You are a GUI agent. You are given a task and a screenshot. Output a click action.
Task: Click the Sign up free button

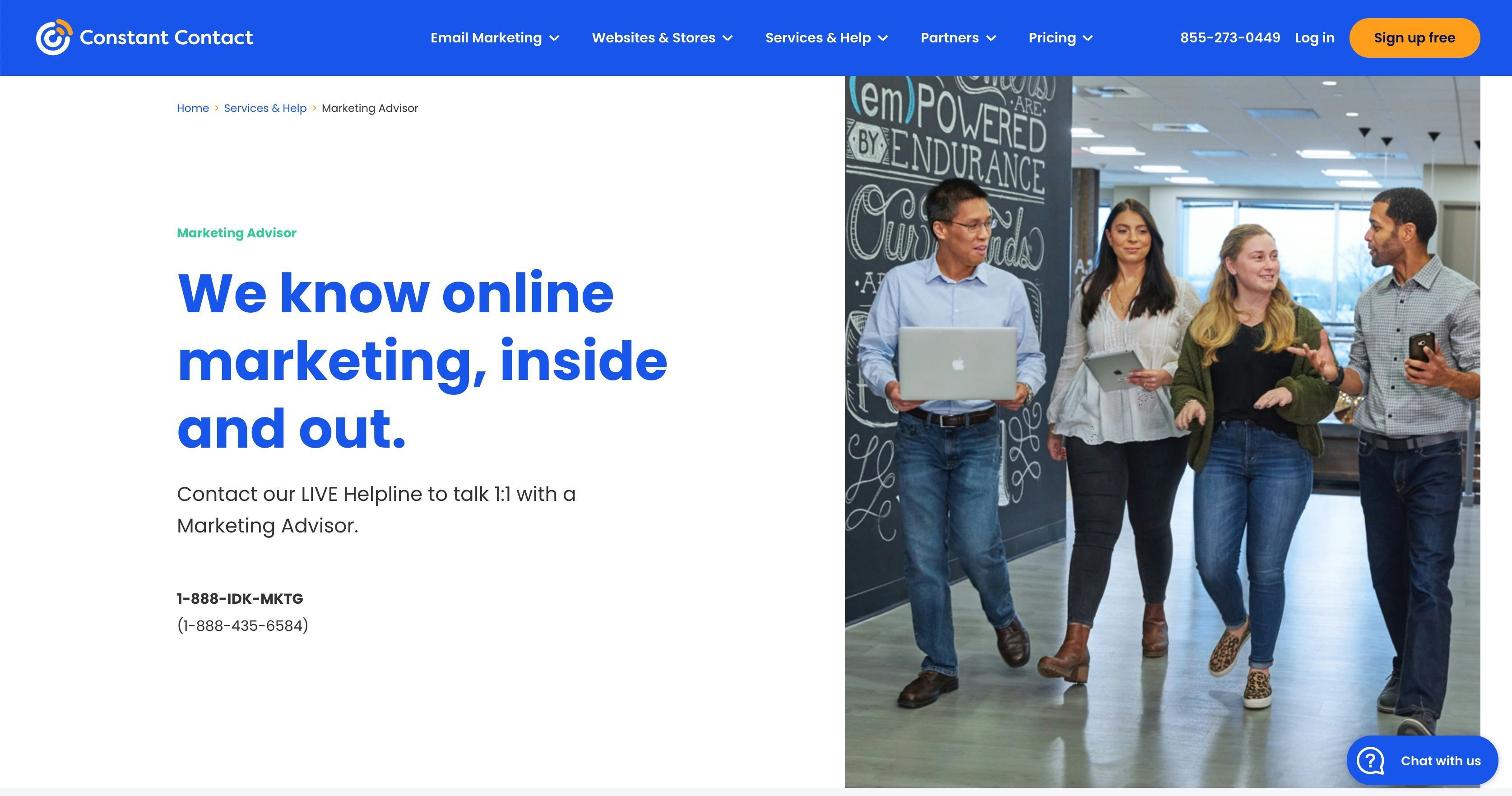[x=1414, y=37]
